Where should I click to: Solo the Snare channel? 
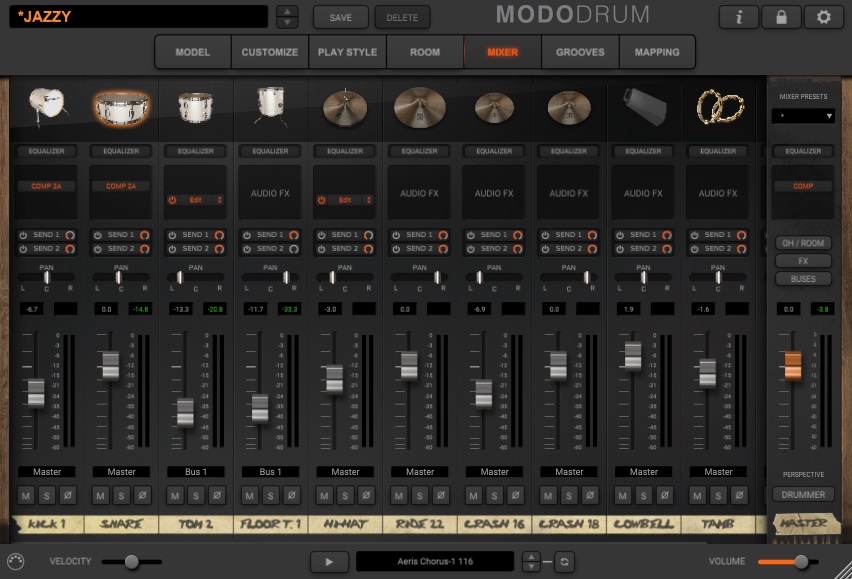coord(121,495)
